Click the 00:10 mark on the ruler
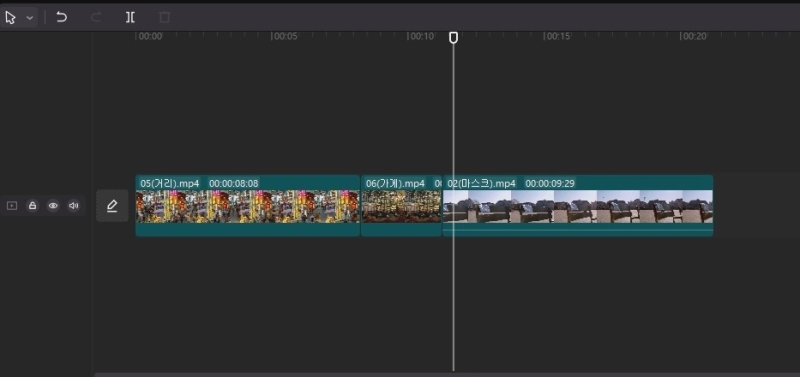 click(421, 36)
